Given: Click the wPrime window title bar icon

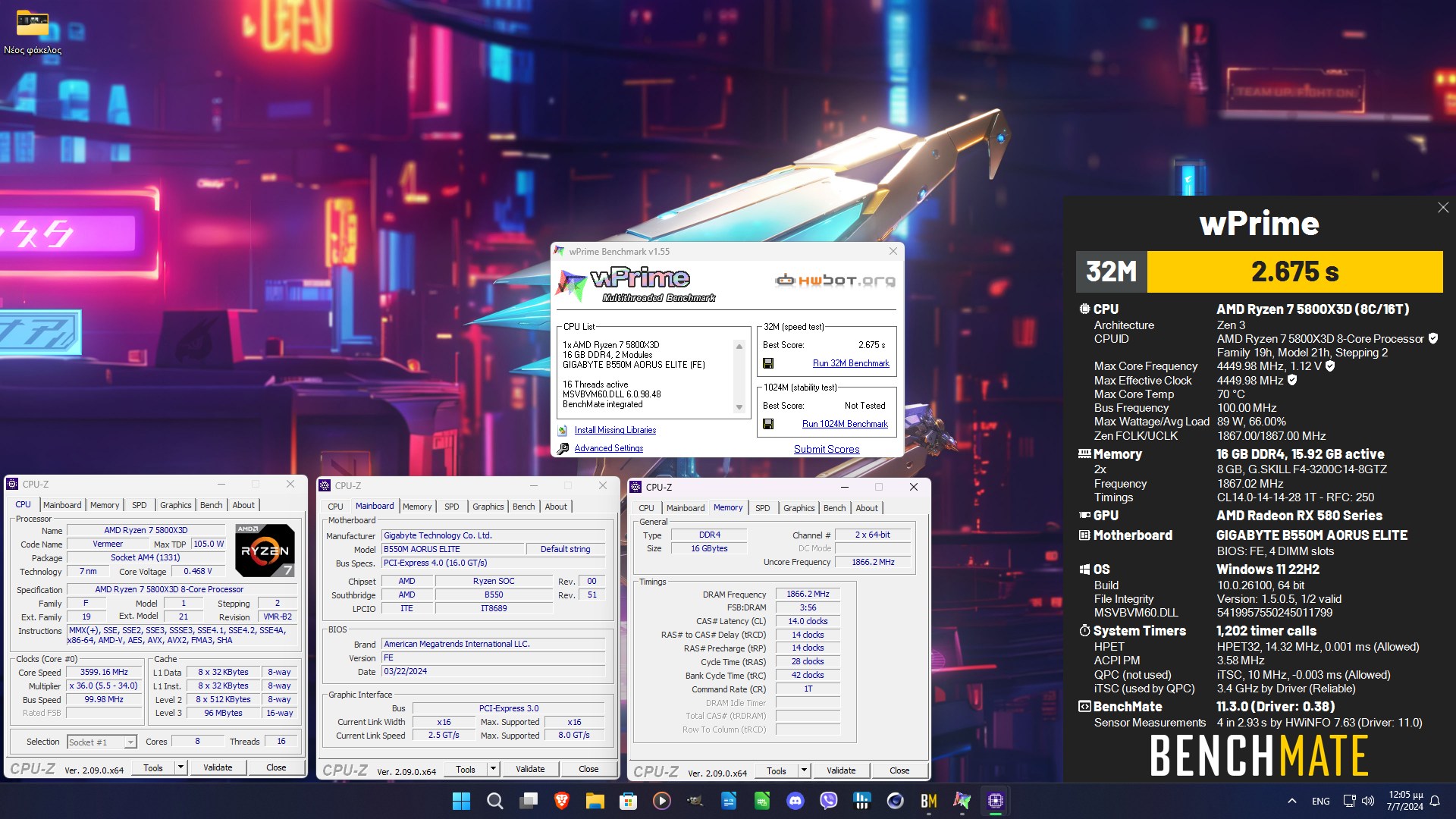Looking at the screenshot, I should [x=560, y=251].
